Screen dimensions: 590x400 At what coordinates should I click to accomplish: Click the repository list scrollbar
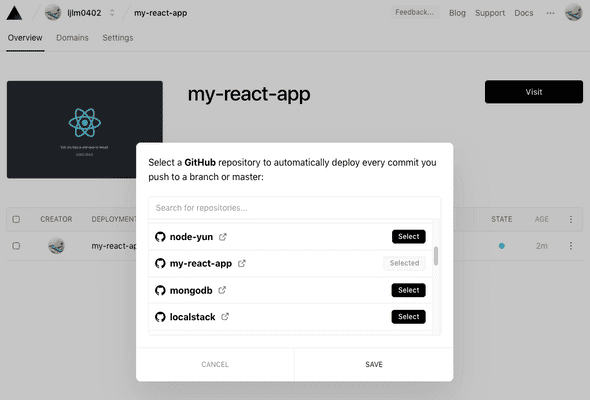coord(436,256)
